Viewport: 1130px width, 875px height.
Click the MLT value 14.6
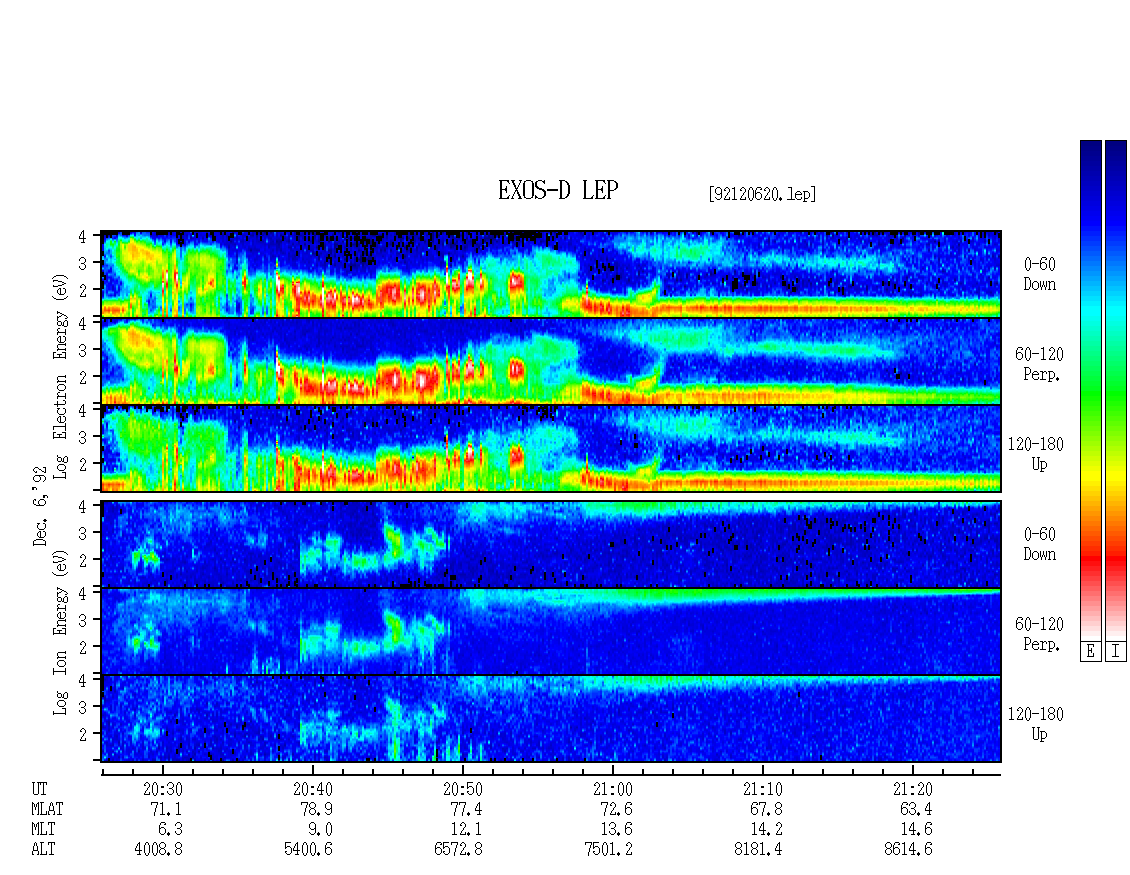(916, 830)
